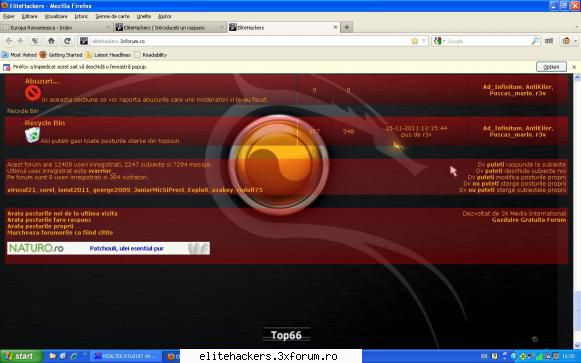Switch to EliteHackers / Introduceti un raspuns tab

(170, 27)
